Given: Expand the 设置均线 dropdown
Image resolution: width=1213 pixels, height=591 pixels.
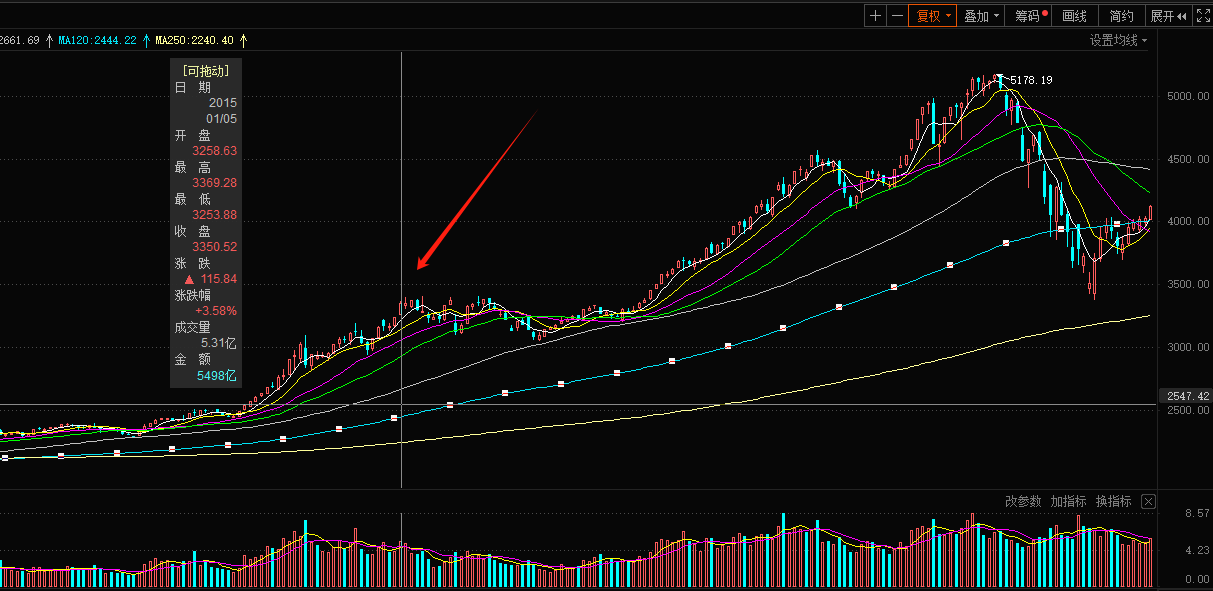Looking at the screenshot, I should (x=1118, y=40).
